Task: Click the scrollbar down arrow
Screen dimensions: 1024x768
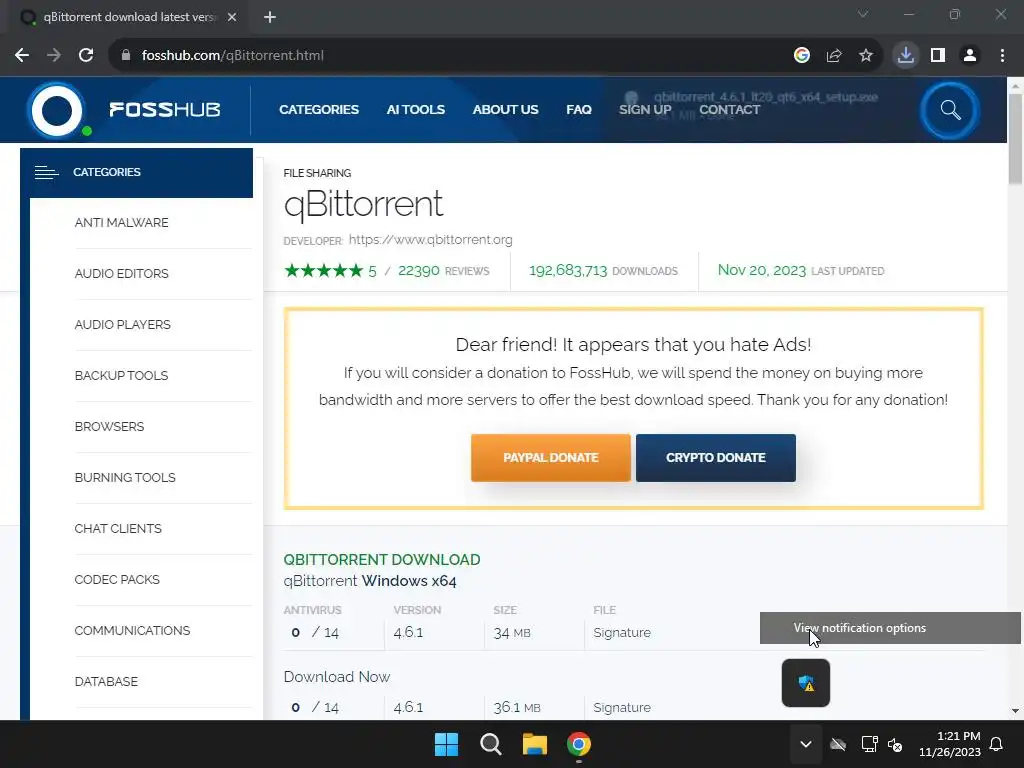Action: click(1015, 711)
